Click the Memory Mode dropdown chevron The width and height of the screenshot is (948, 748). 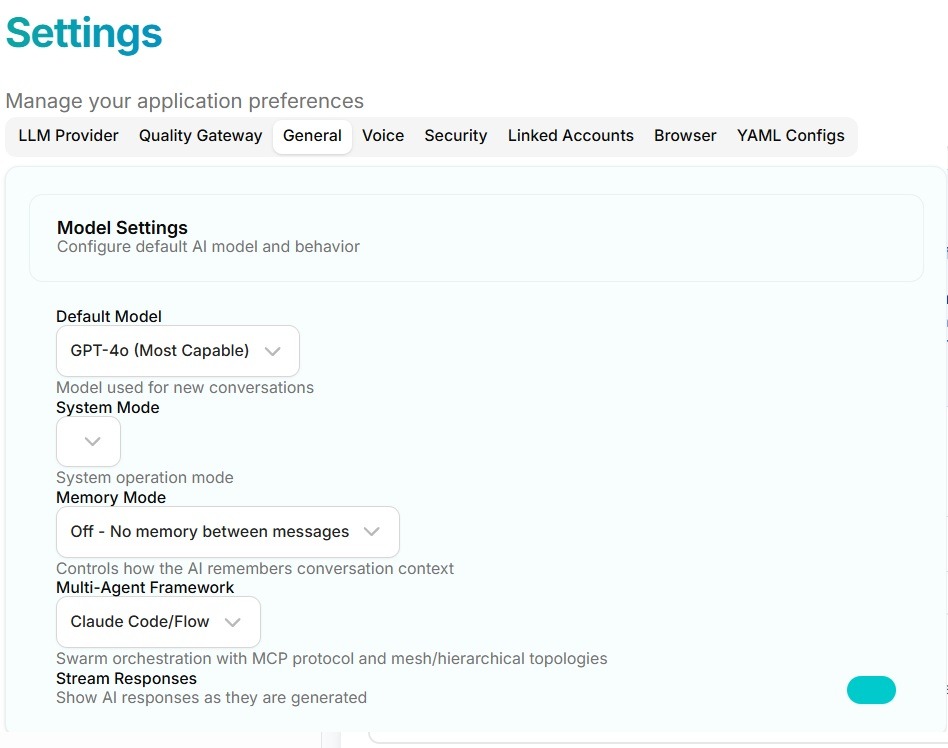tap(373, 531)
